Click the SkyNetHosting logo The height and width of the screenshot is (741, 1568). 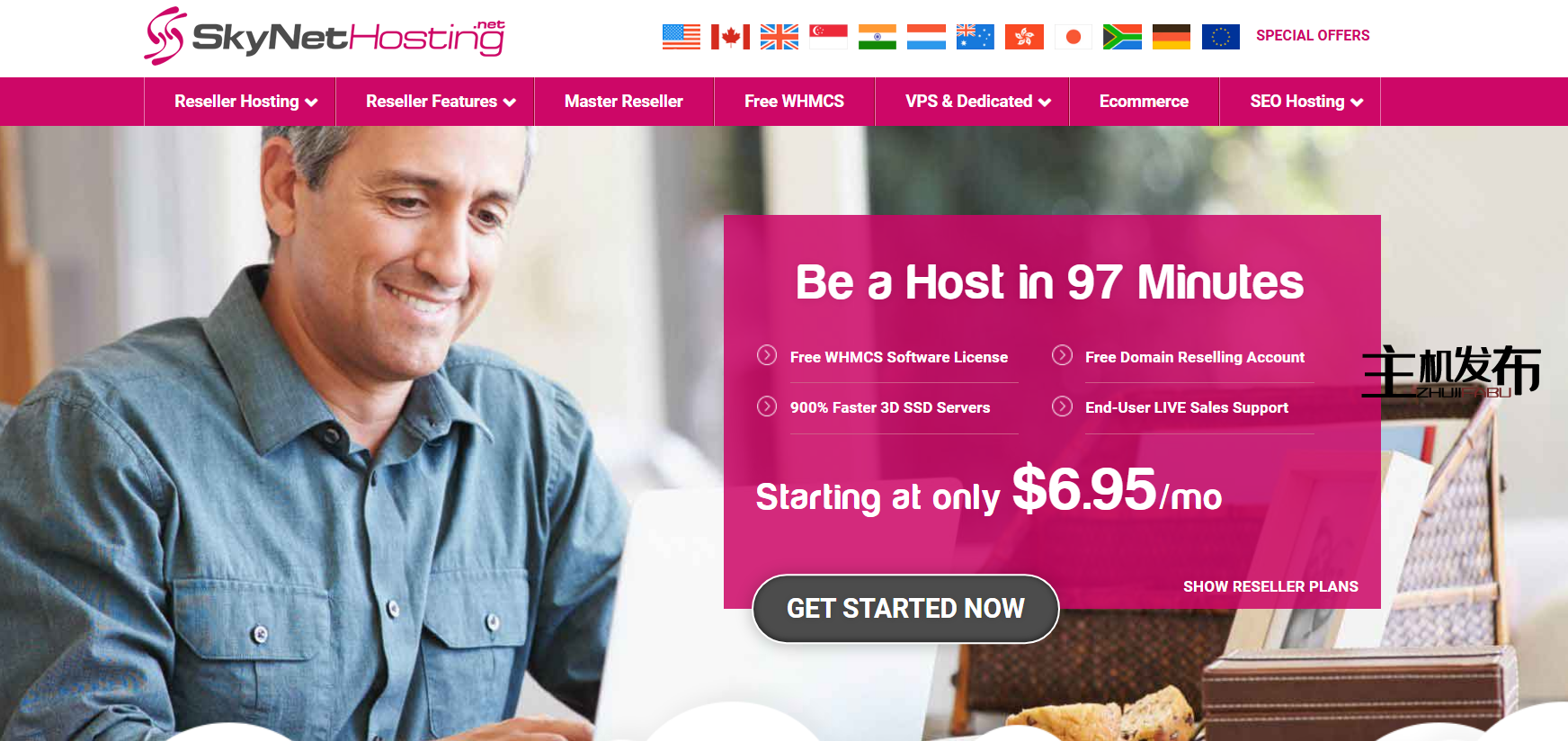click(325, 36)
